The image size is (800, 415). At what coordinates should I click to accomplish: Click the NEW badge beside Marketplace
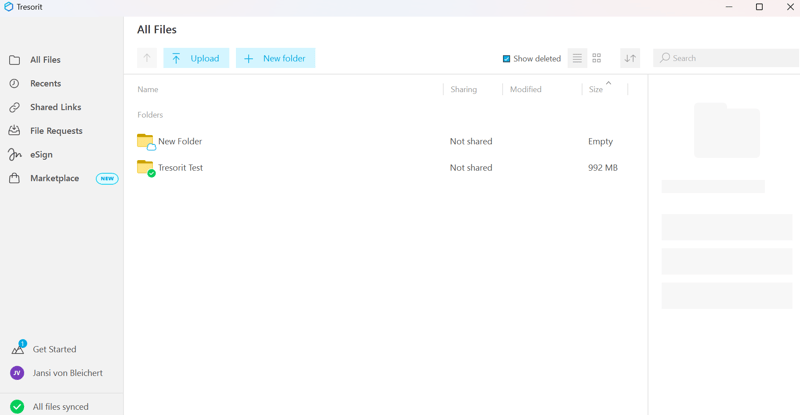[x=107, y=179]
